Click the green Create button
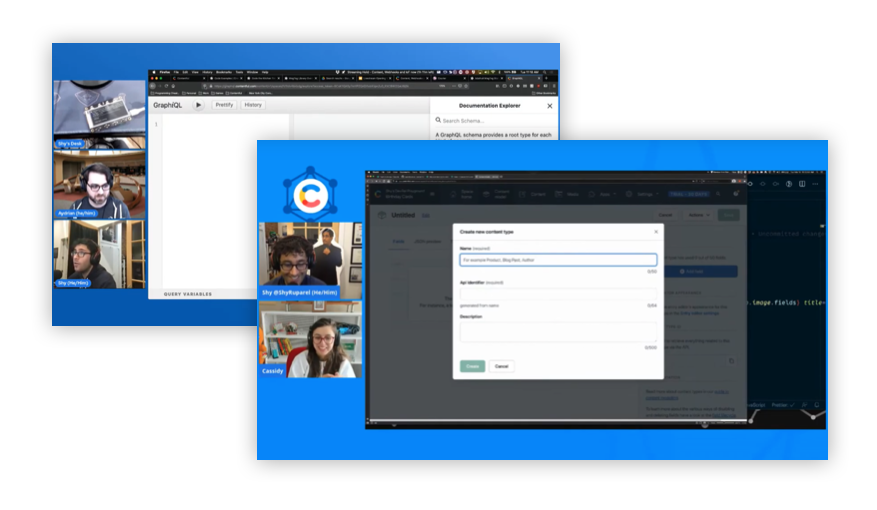 [x=473, y=366]
